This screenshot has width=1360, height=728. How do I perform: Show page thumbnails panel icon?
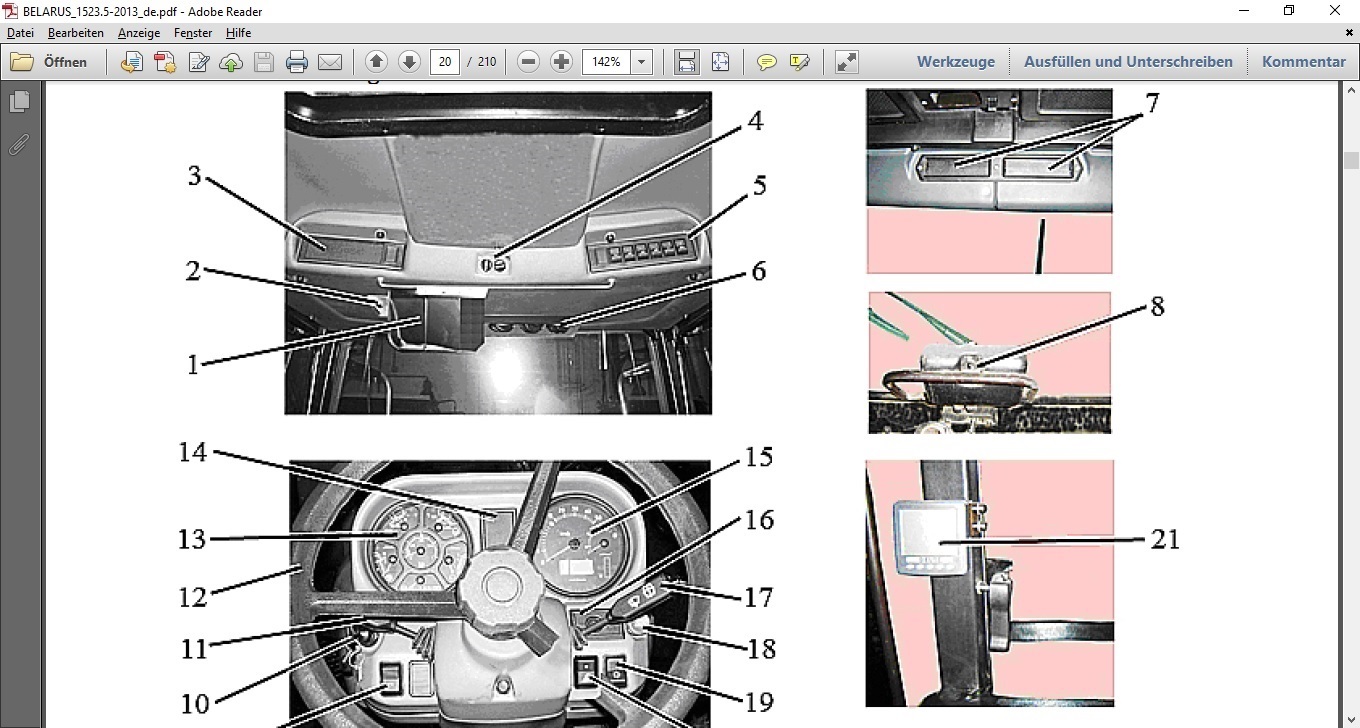coord(18,102)
